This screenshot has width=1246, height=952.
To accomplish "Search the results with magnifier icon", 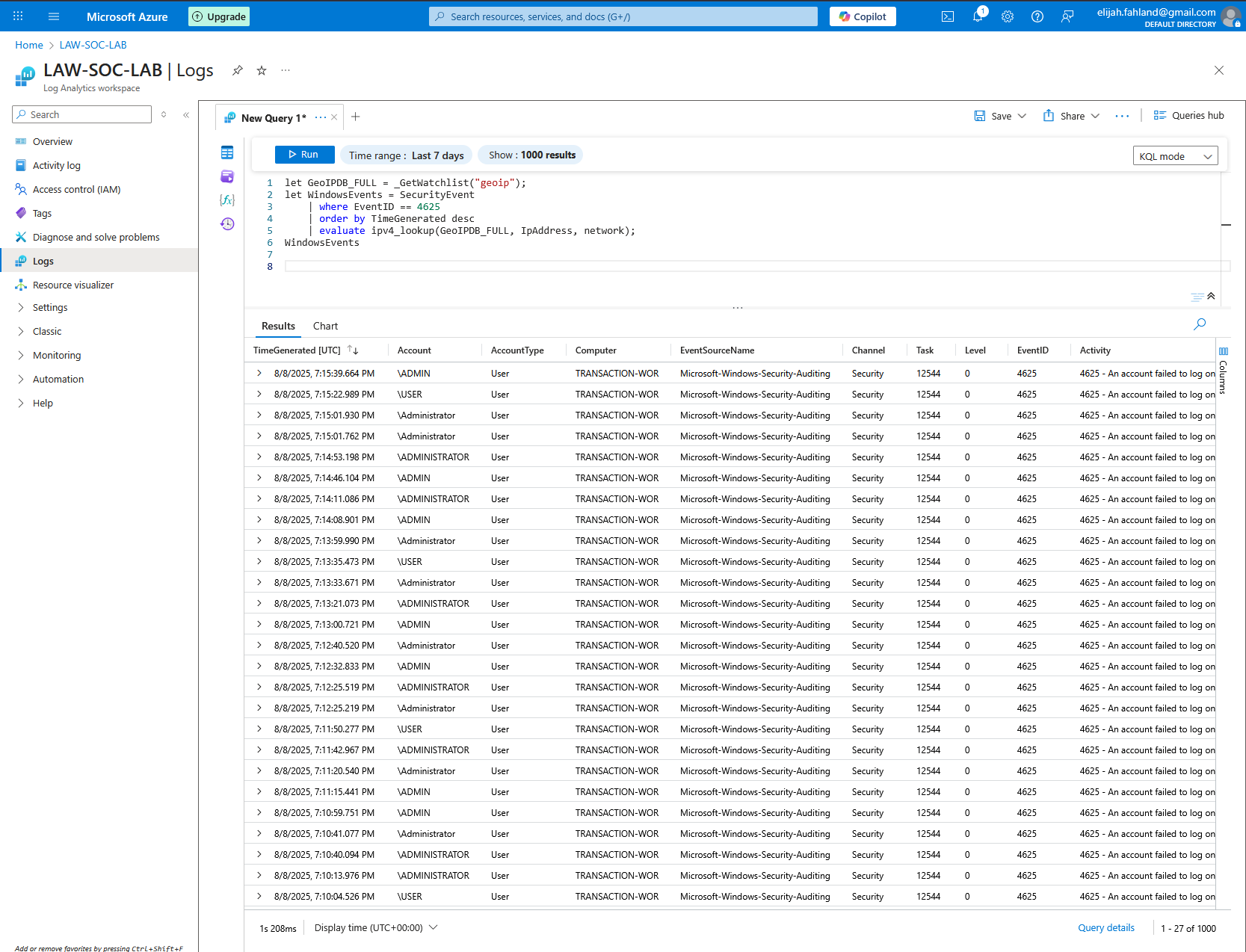I will coord(1200,324).
